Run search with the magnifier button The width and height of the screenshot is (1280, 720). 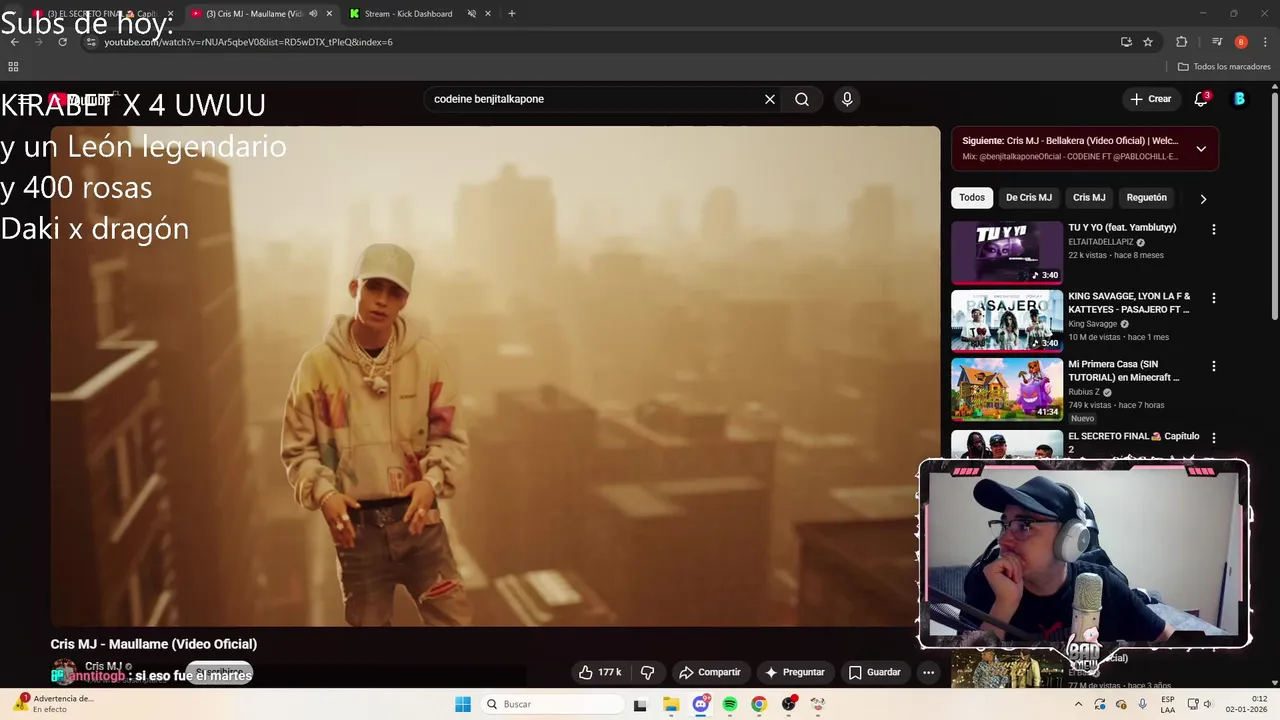coord(802,99)
